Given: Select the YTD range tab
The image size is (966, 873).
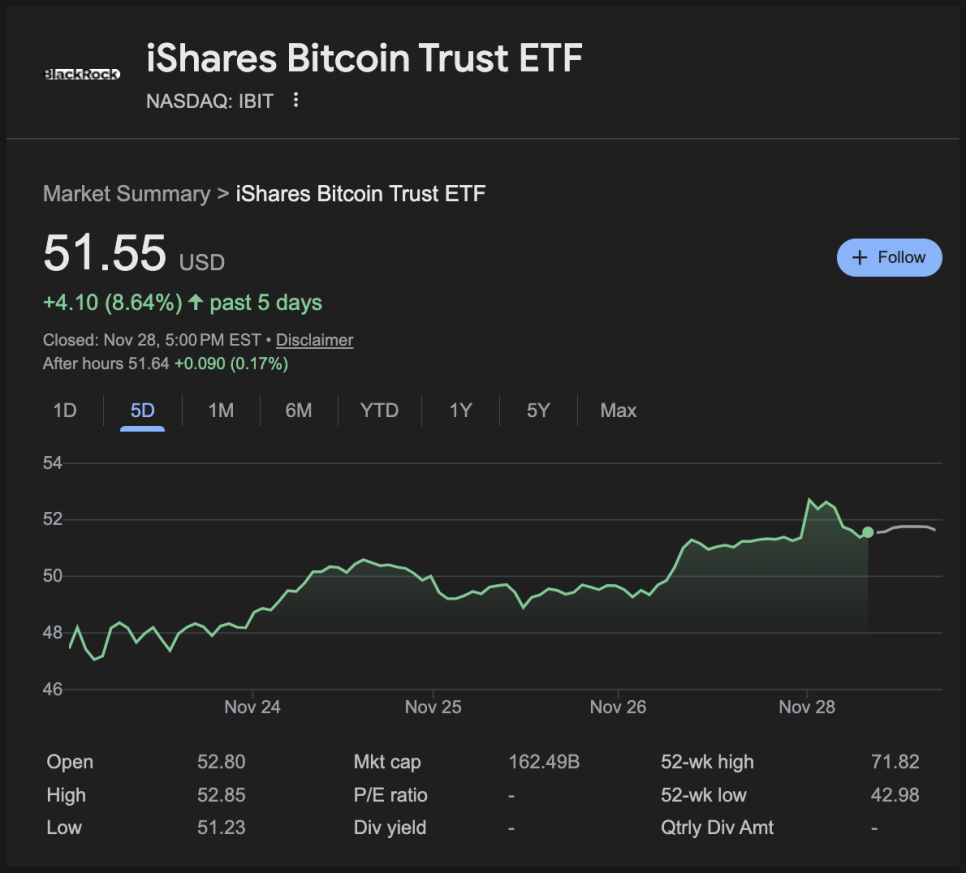Looking at the screenshot, I should pos(379,410).
